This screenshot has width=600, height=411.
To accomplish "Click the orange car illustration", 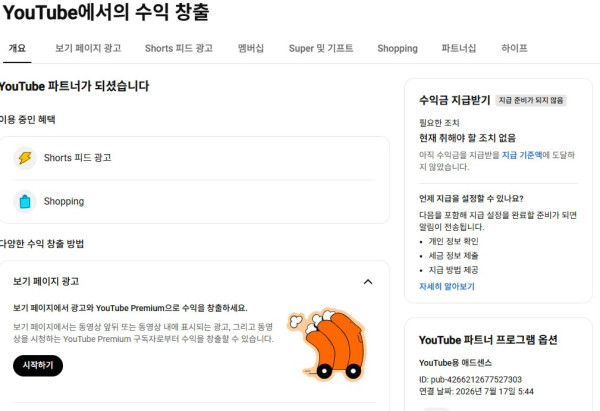I will coord(328,344).
